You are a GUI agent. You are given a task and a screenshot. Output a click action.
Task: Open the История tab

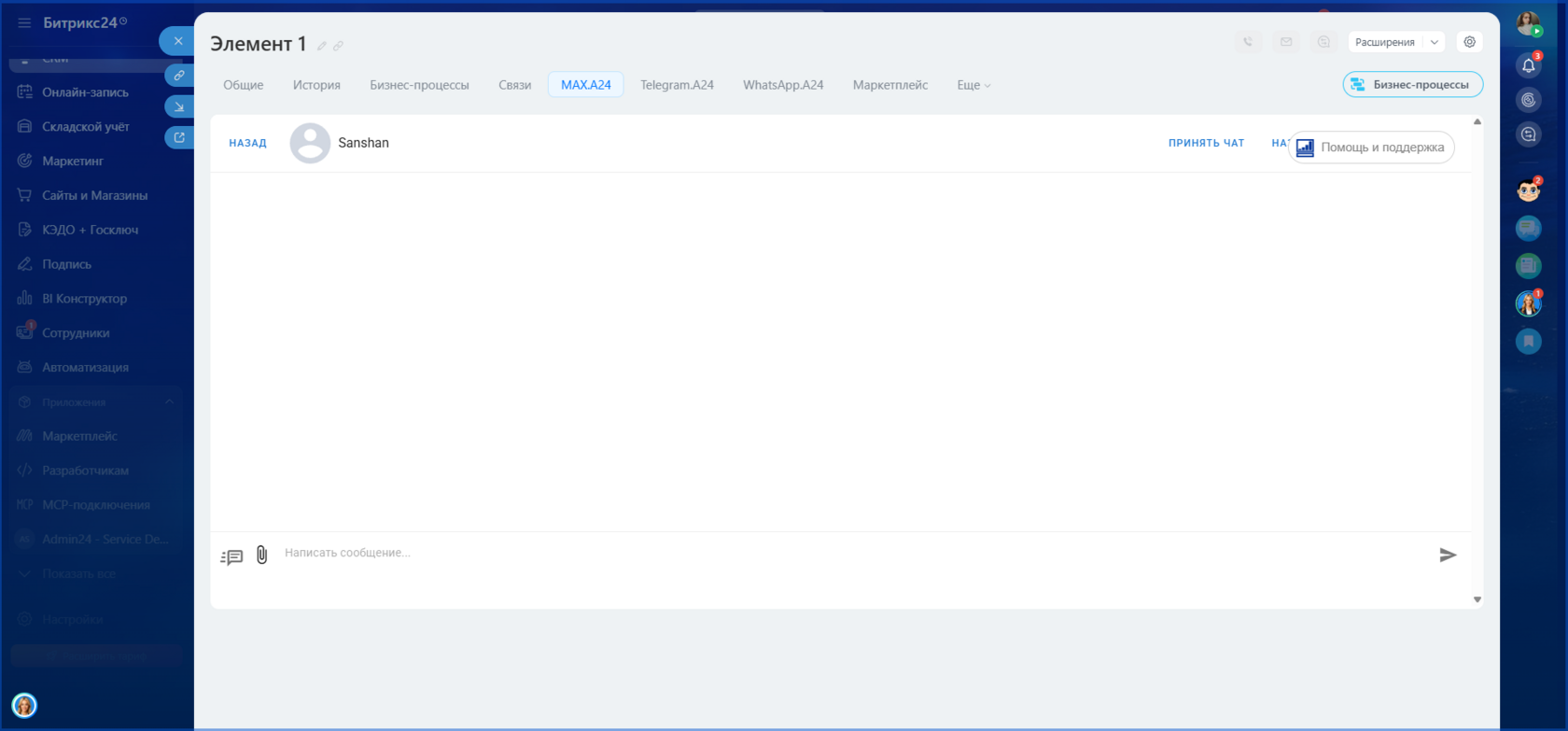316,85
